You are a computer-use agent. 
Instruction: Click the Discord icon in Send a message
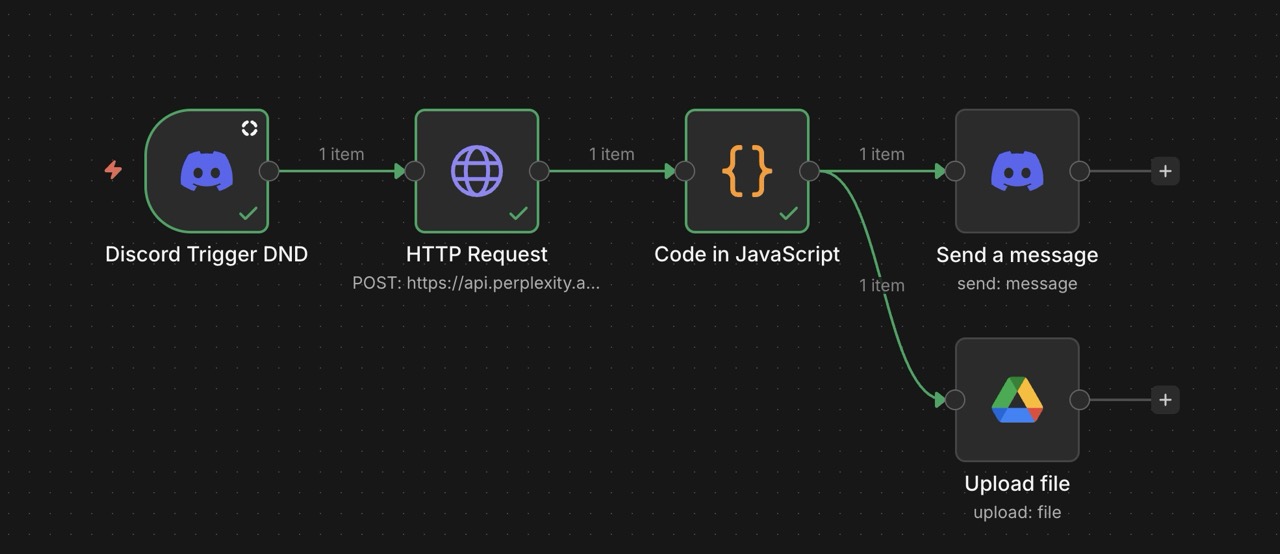pyautogui.click(x=1017, y=171)
